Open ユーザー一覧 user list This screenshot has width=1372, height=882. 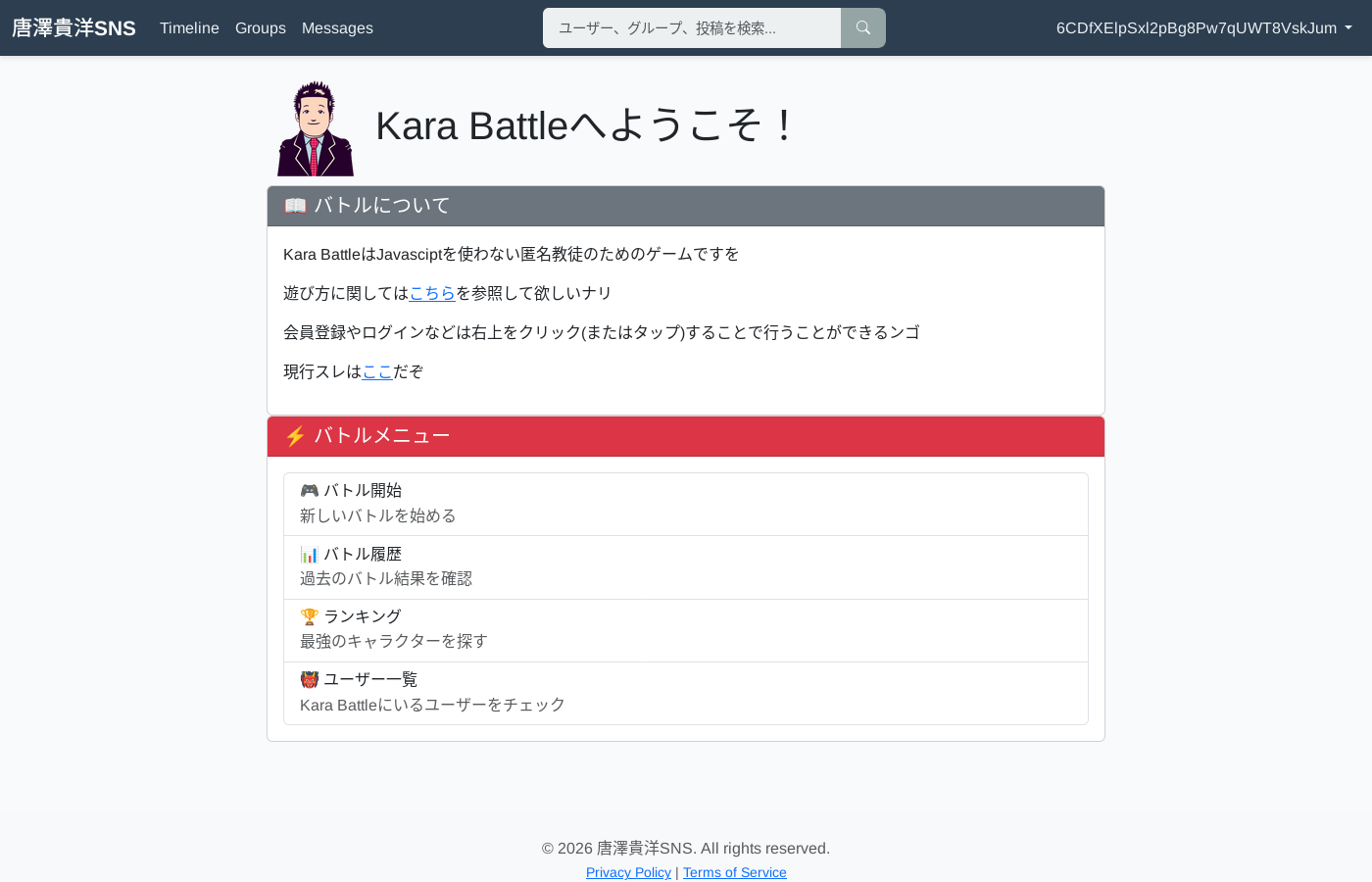tap(686, 693)
